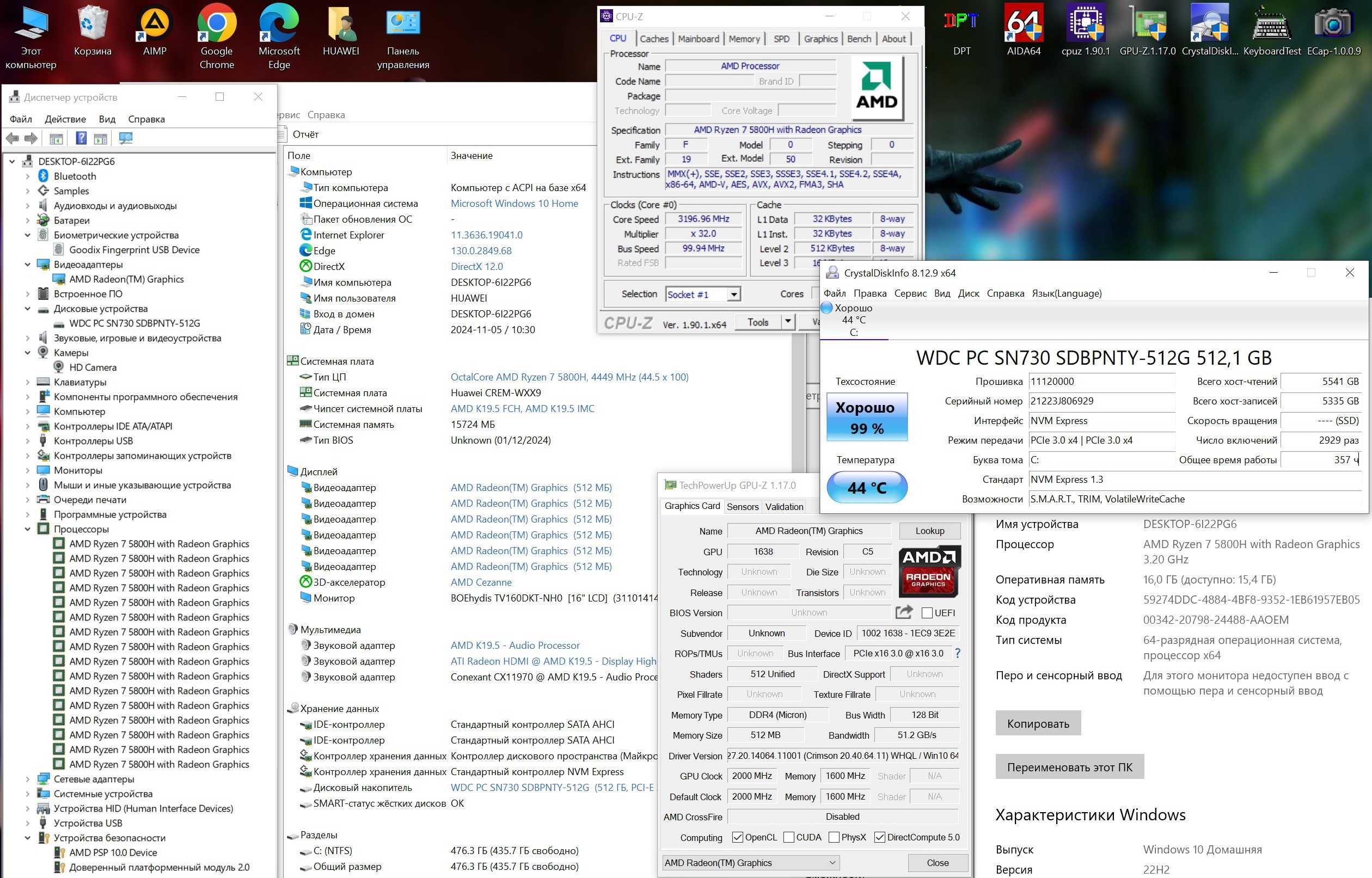Click Переименовать этот ПК button
1372x878 pixels.
point(1069,766)
